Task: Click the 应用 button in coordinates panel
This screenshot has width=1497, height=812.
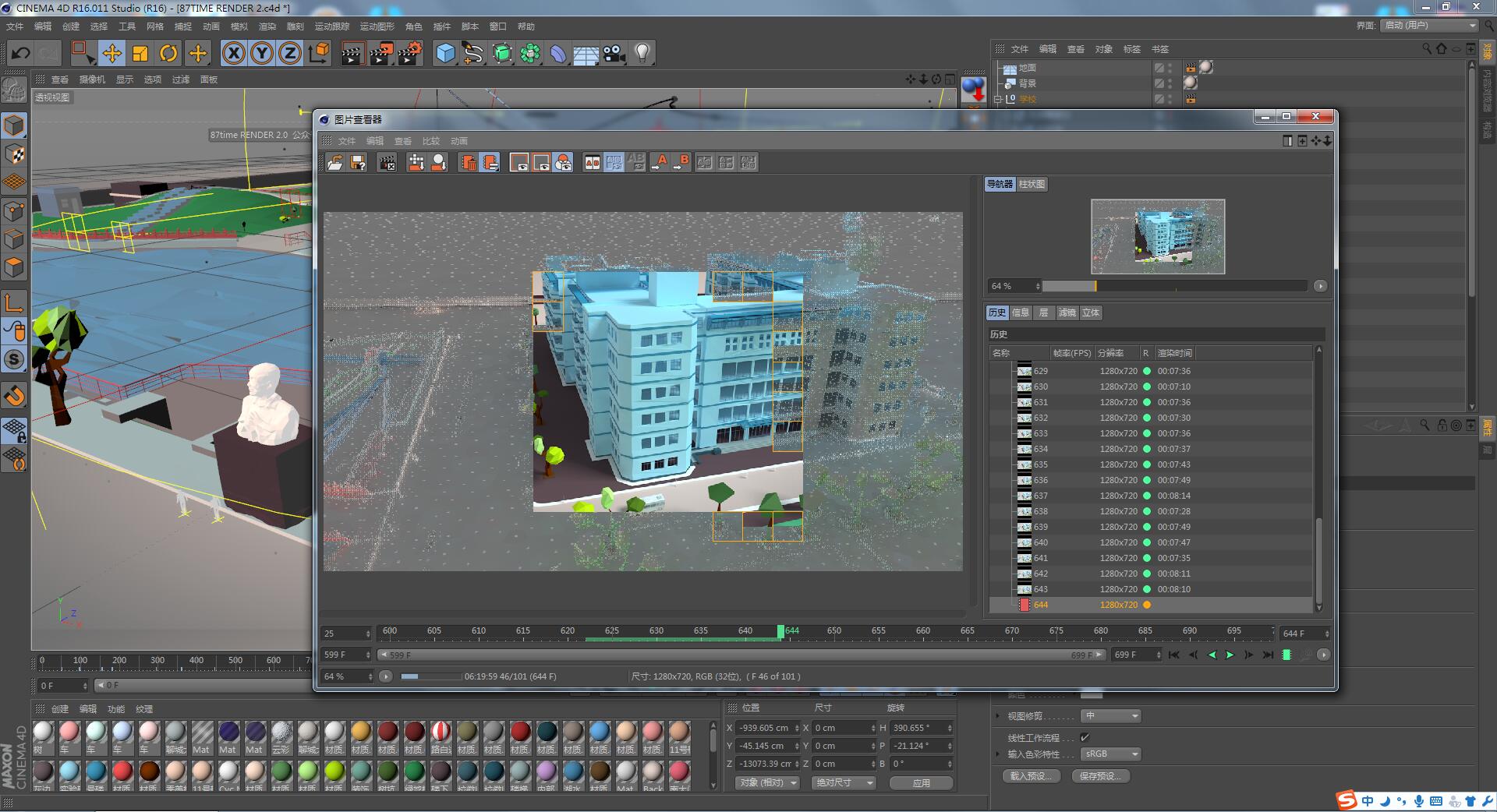Action: click(921, 782)
